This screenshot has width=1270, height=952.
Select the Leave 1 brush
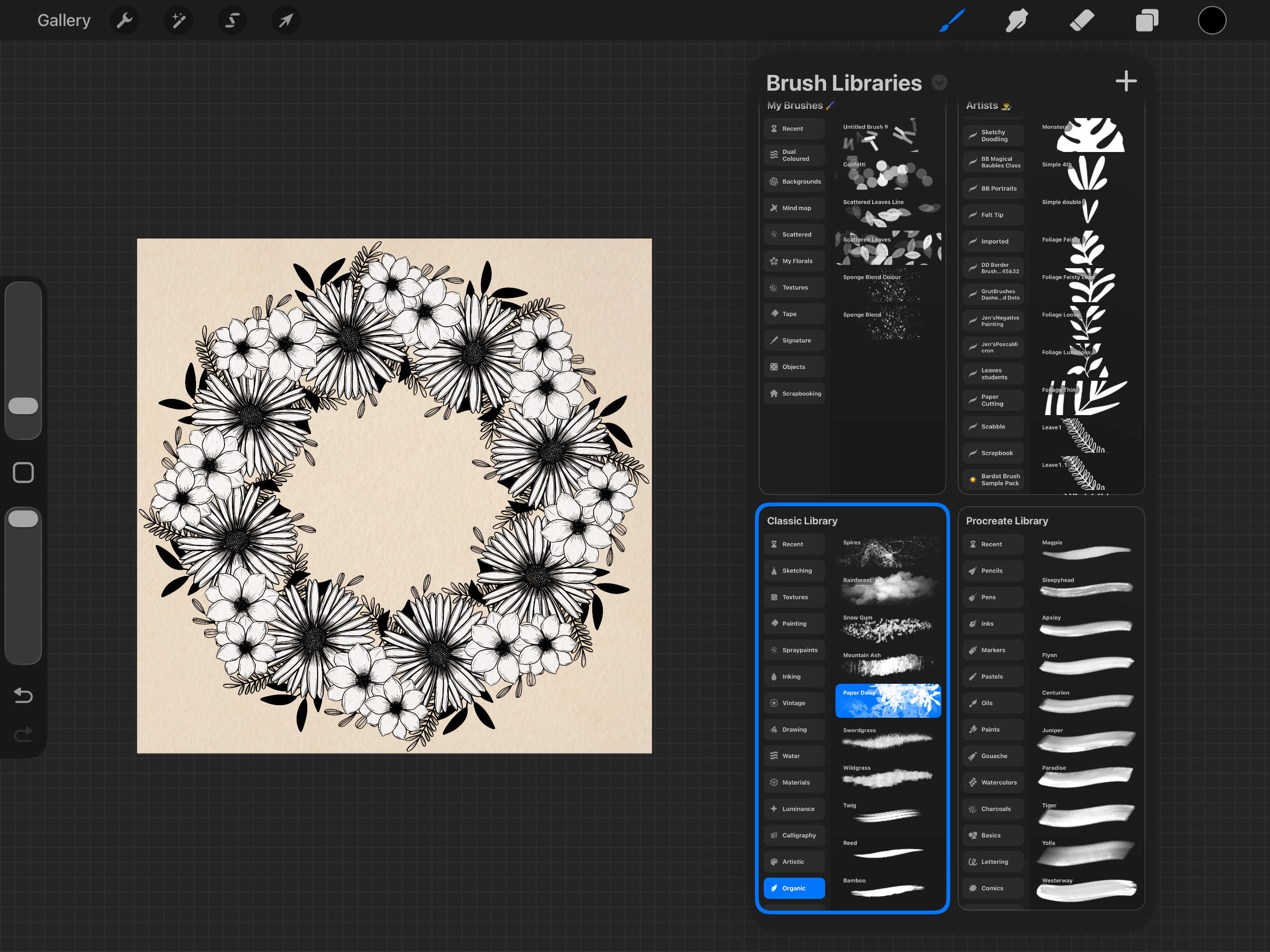pos(1087,436)
